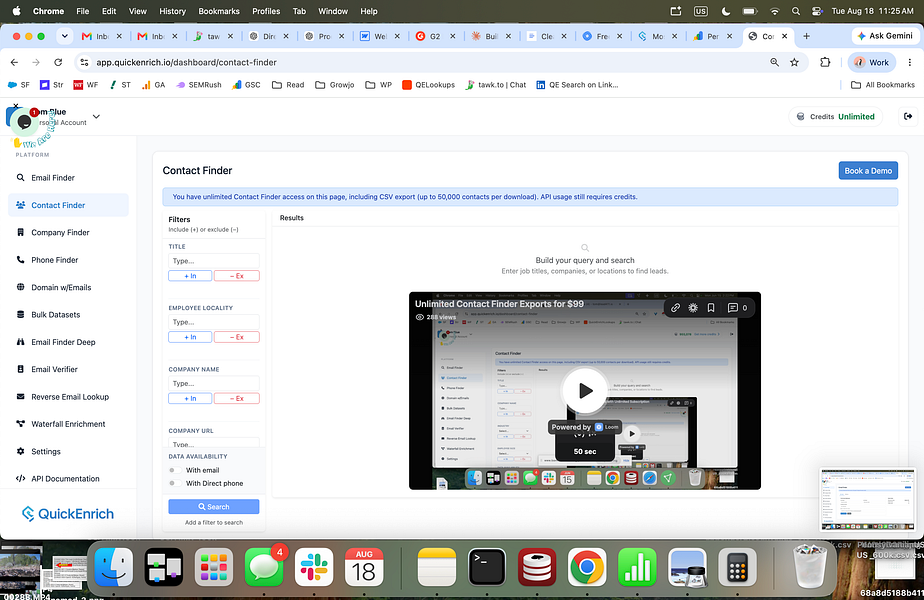Click the Chrome address bar URL
Viewport: 924px width, 600px height.
186,62
